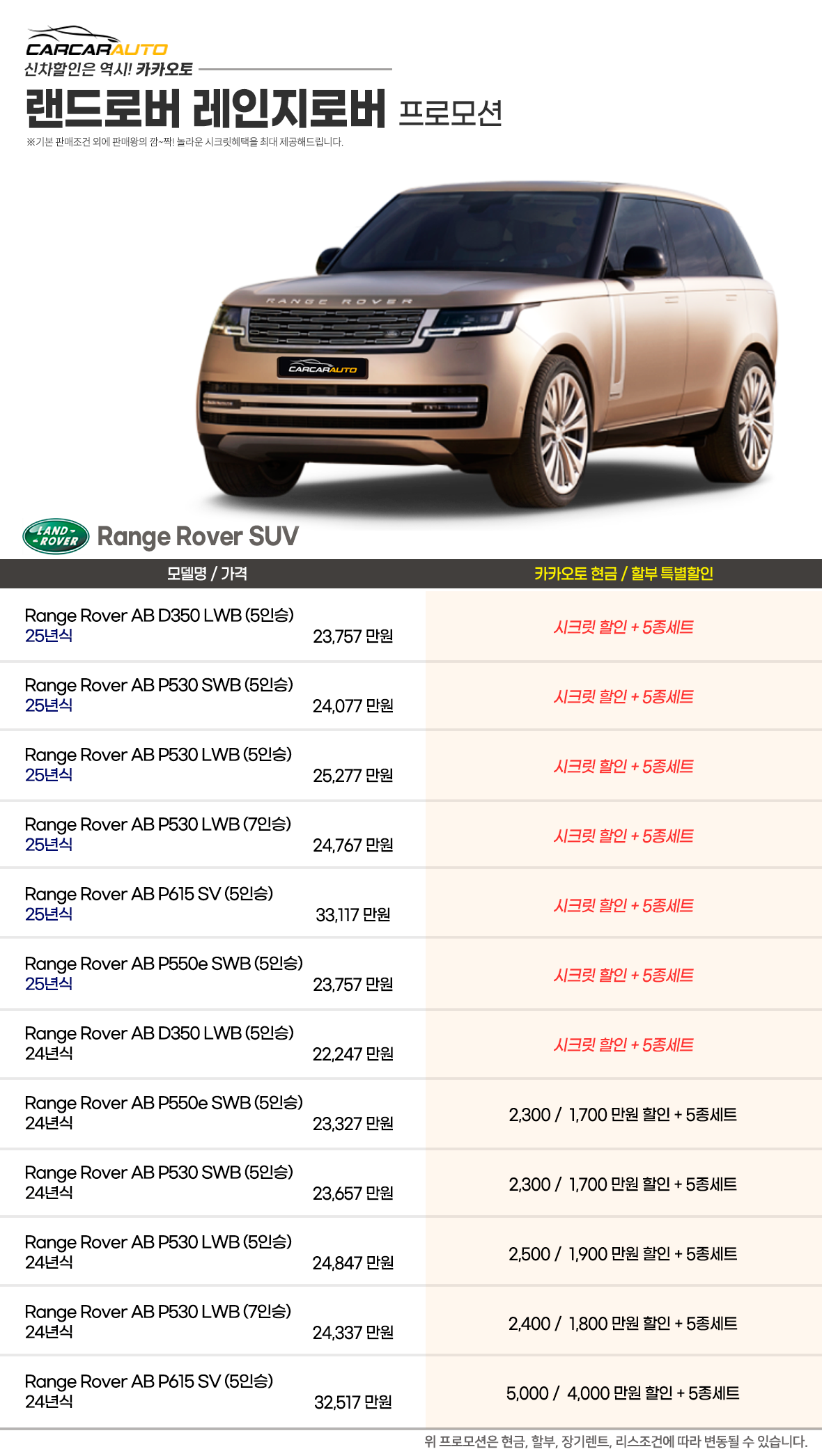Click the Land Rover oval badge
This screenshot has width=822, height=1456.
[x=56, y=536]
